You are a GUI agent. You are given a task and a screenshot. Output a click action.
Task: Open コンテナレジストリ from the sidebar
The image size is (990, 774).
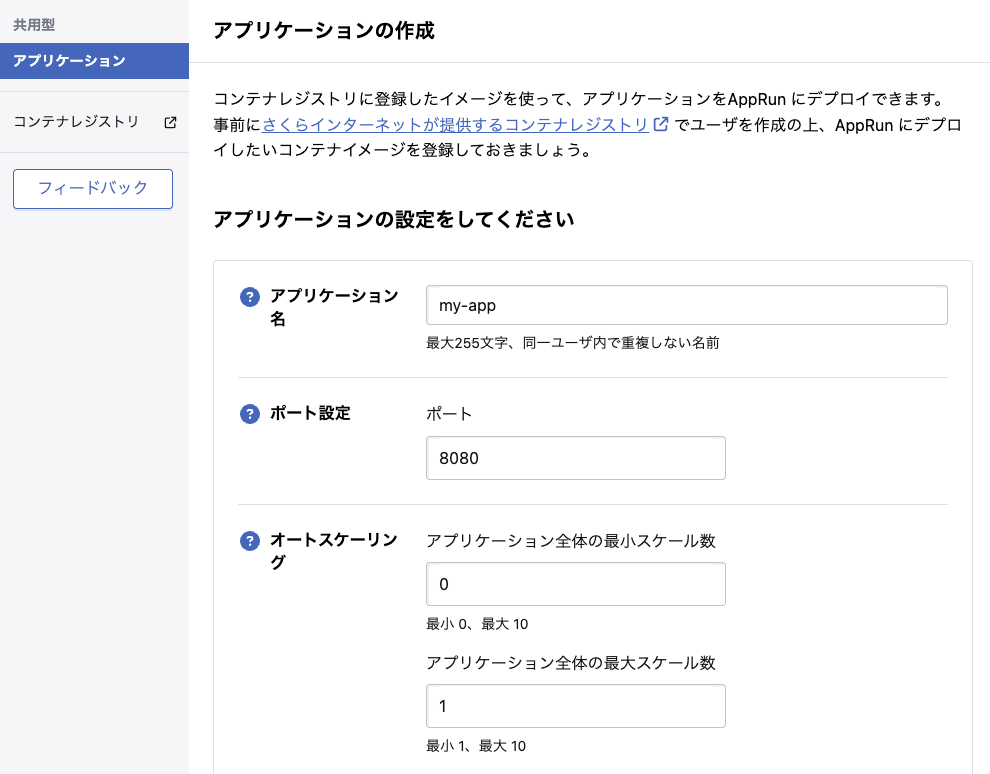pyautogui.click(x=76, y=121)
